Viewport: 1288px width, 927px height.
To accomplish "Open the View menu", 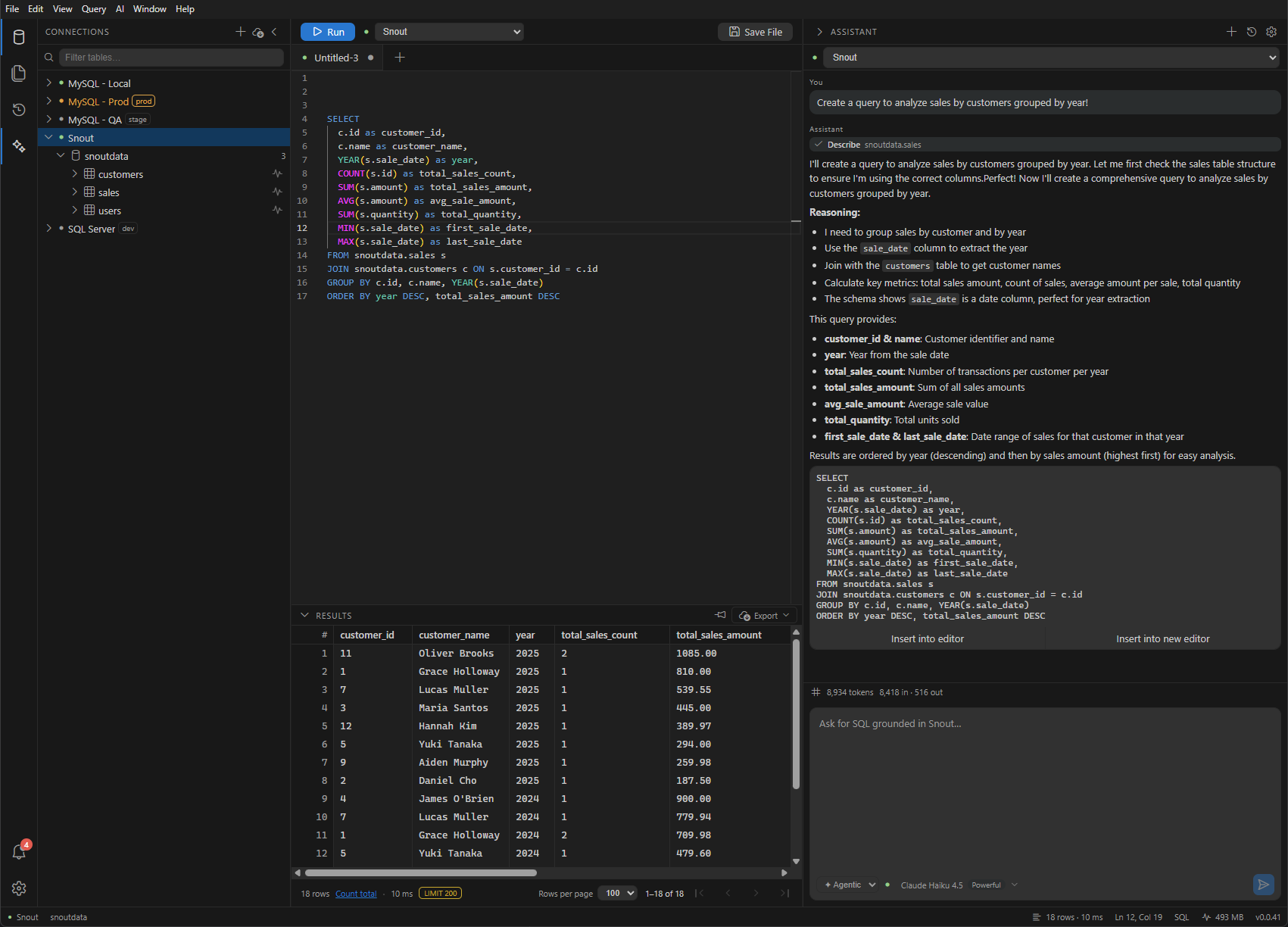I will pyautogui.click(x=63, y=9).
